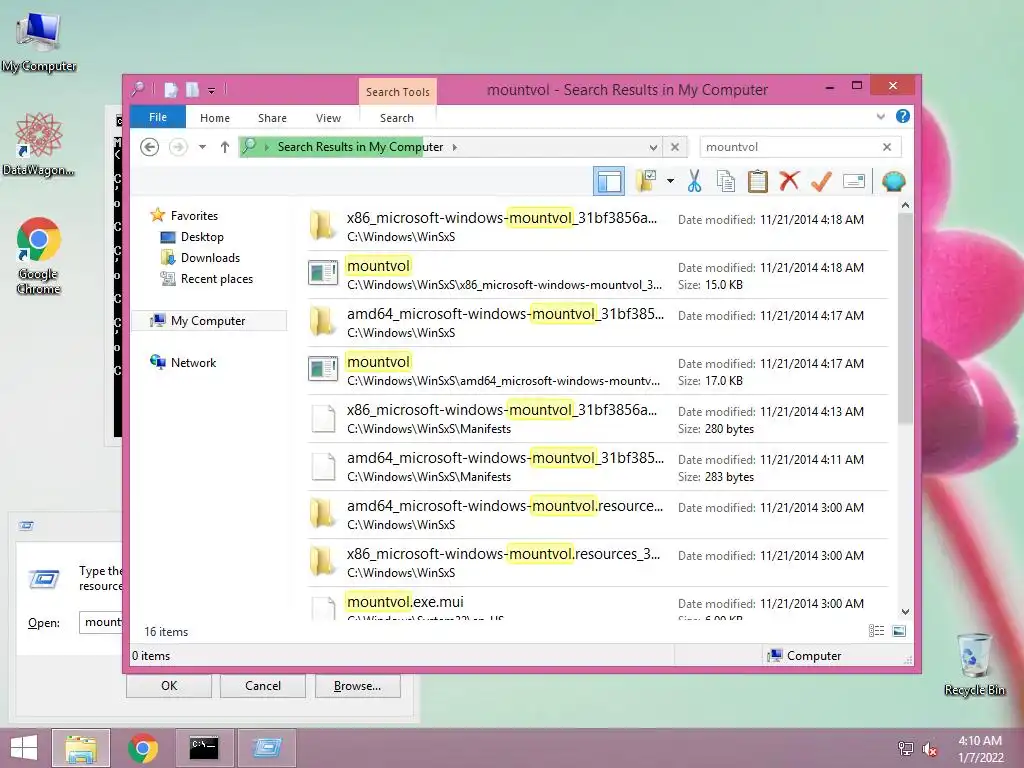The height and width of the screenshot is (768, 1024).
Task: Click the scrollbar up arrow in results
Action: coord(905,205)
